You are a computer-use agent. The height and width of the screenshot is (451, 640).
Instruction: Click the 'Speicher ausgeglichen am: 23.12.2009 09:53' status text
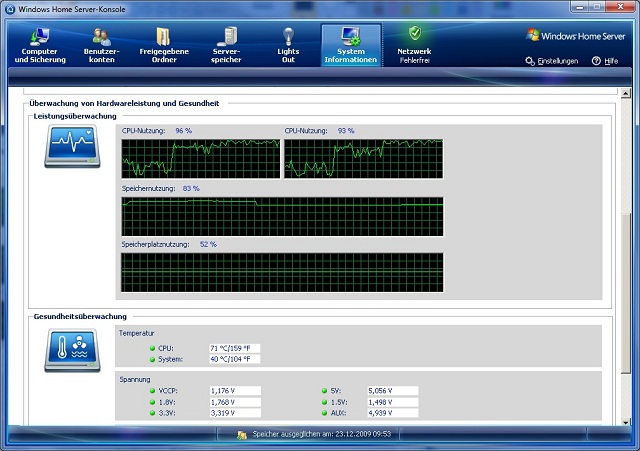point(322,434)
